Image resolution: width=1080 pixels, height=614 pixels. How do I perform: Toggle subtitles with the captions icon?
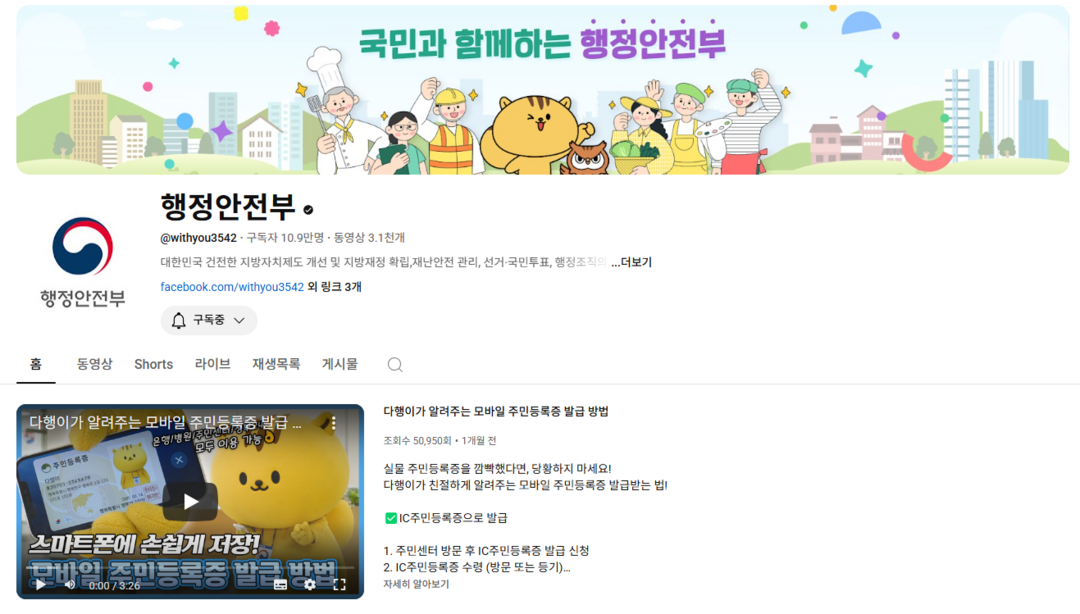280,584
